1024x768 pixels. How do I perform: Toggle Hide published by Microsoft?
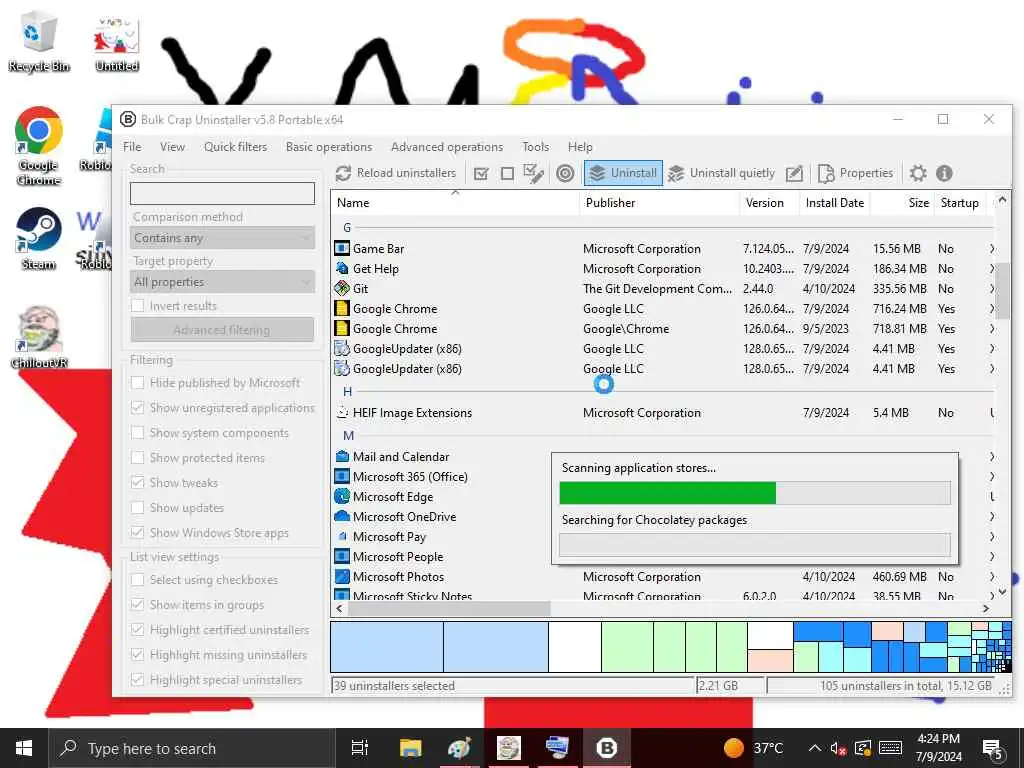[138, 382]
